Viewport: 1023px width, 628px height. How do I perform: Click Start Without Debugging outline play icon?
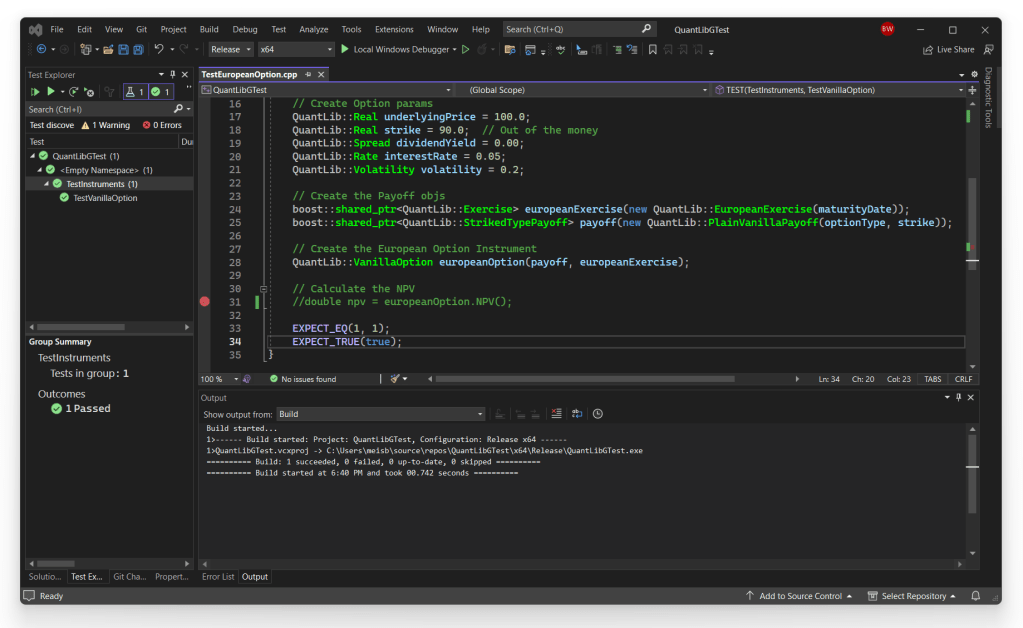[466, 50]
